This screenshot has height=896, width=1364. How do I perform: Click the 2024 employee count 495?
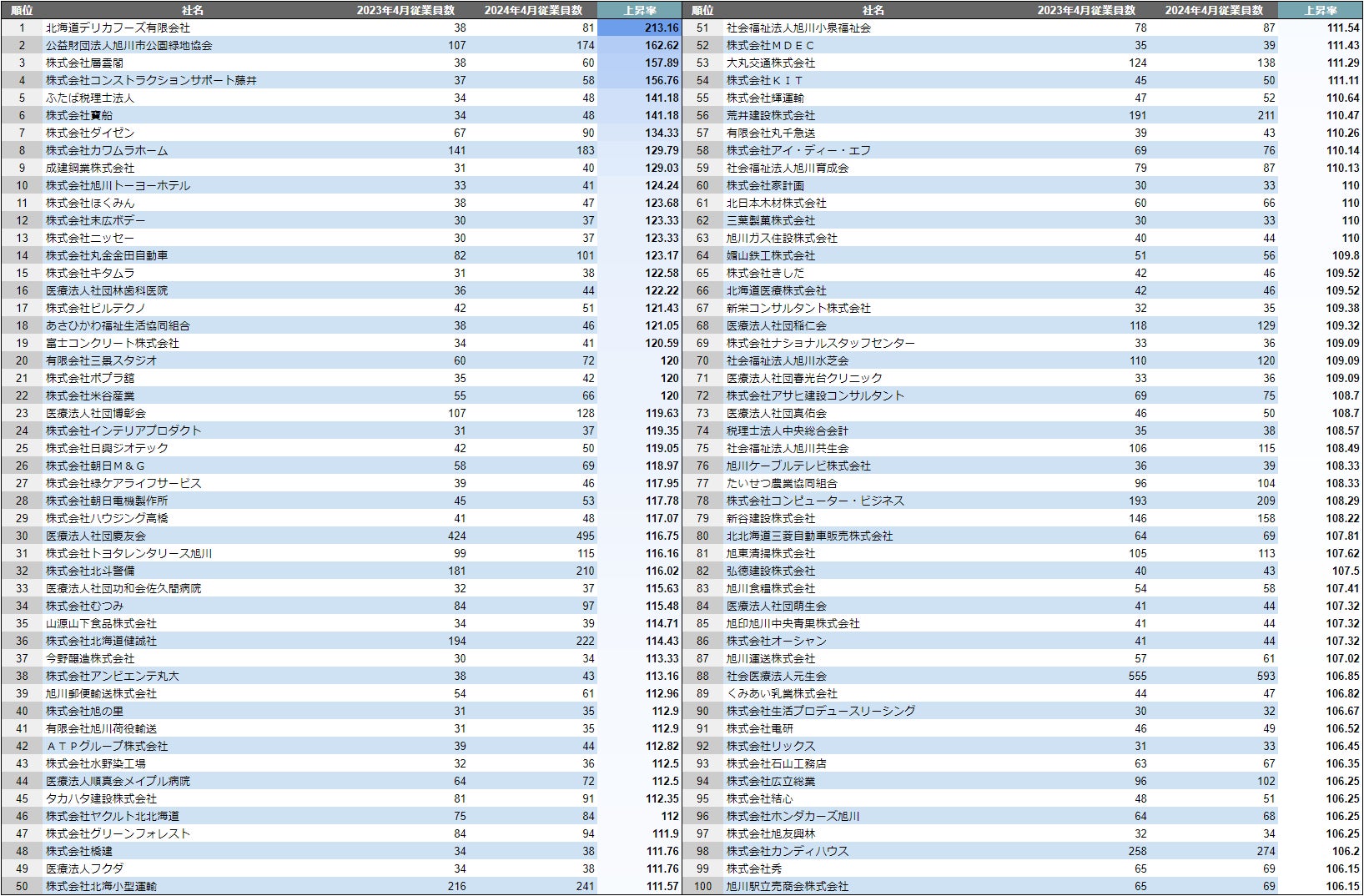click(x=585, y=536)
